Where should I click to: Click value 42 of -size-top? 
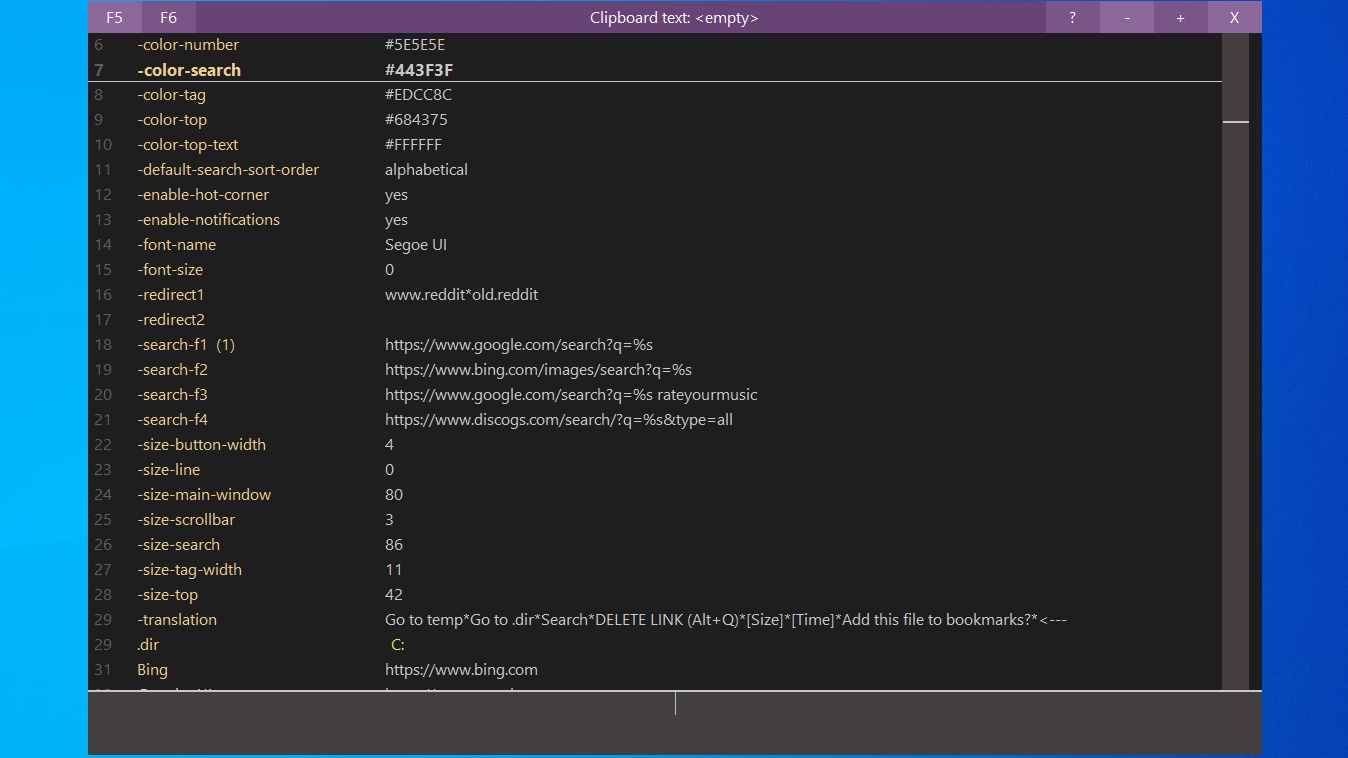coord(394,595)
